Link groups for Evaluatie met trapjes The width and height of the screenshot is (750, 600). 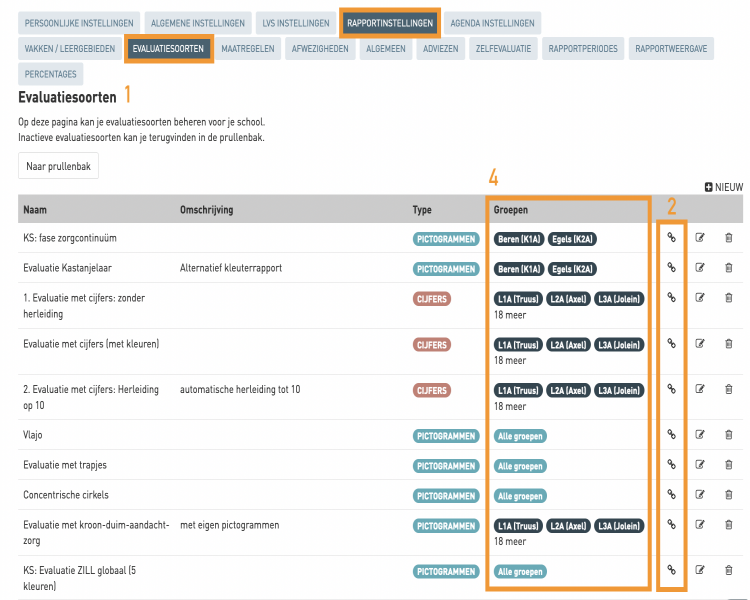coord(672,464)
